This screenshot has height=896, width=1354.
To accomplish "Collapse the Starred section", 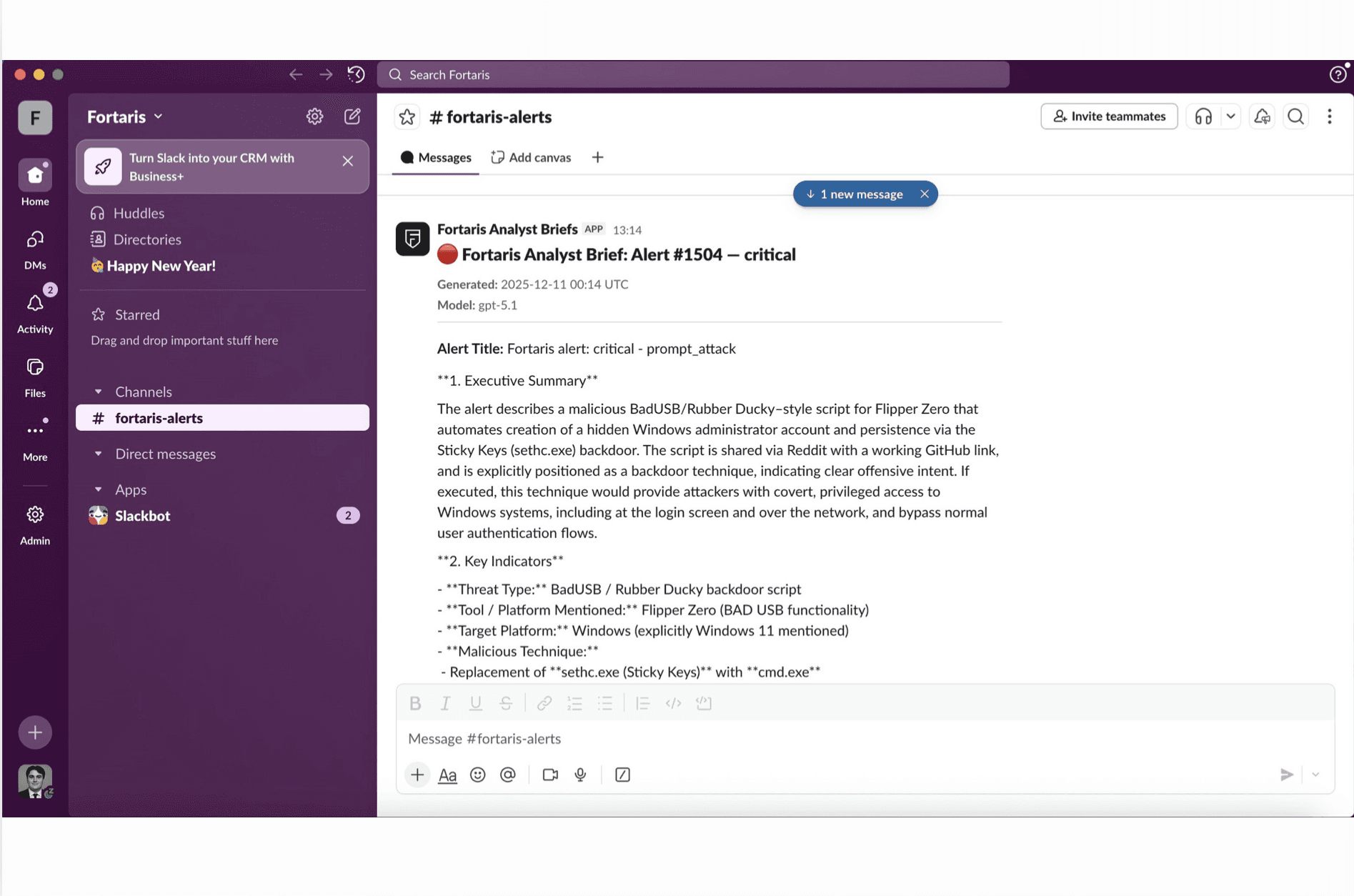I will click(x=137, y=314).
